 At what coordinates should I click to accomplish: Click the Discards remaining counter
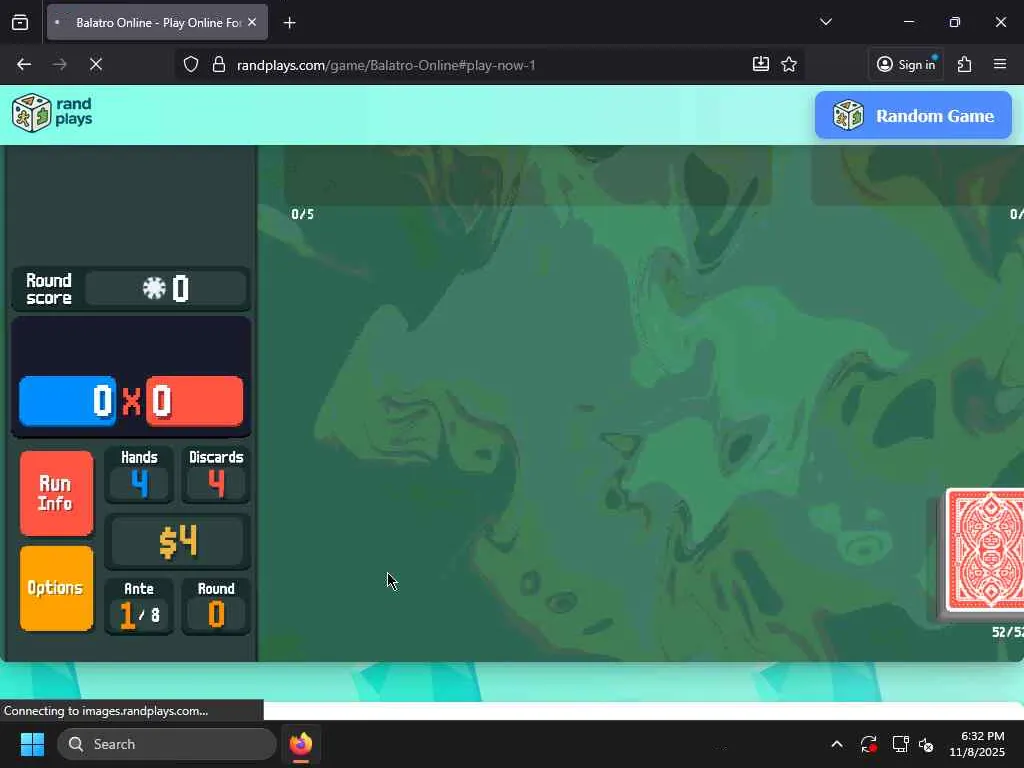[x=216, y=475]
